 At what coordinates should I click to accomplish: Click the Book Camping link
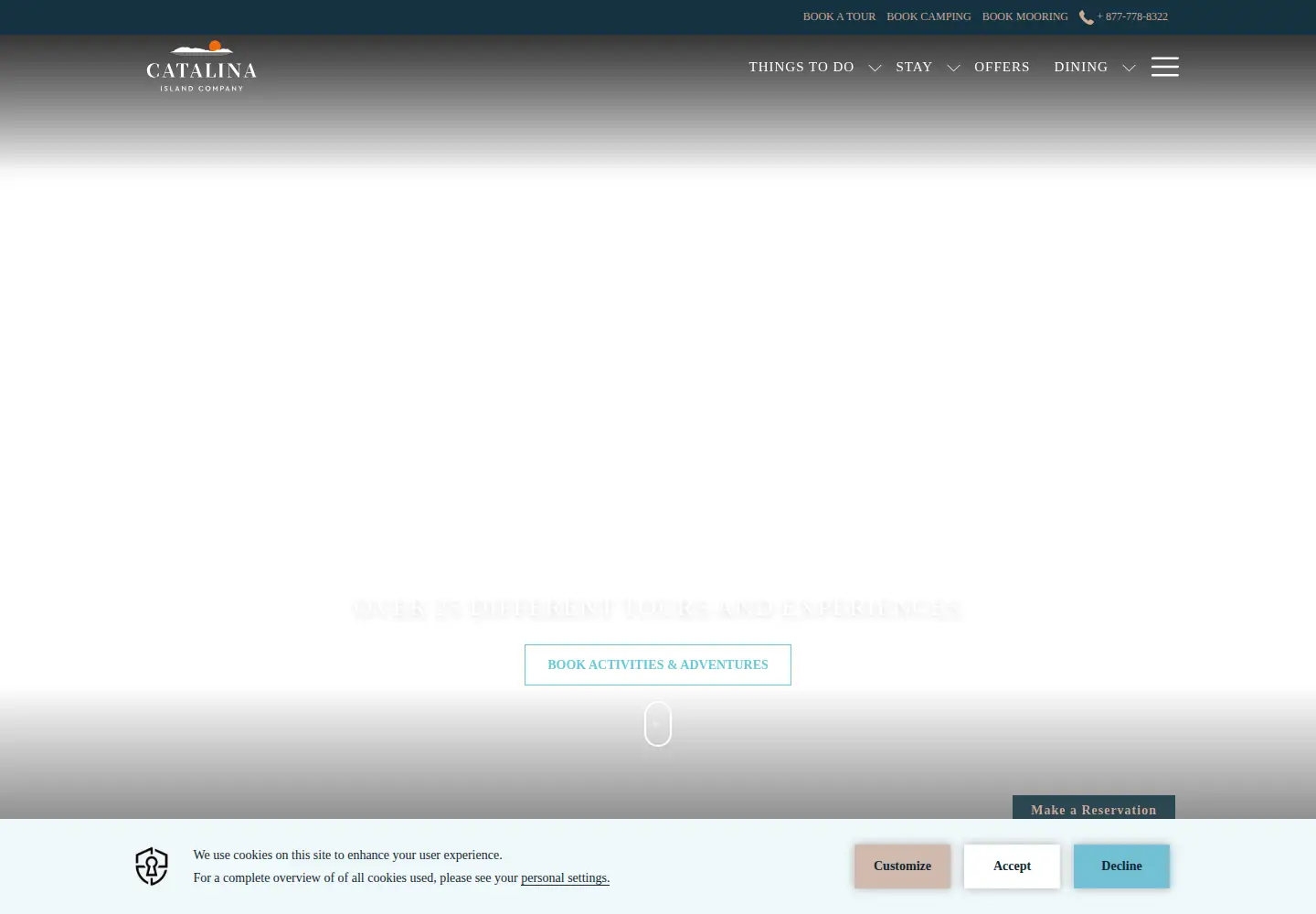point(929,16)
